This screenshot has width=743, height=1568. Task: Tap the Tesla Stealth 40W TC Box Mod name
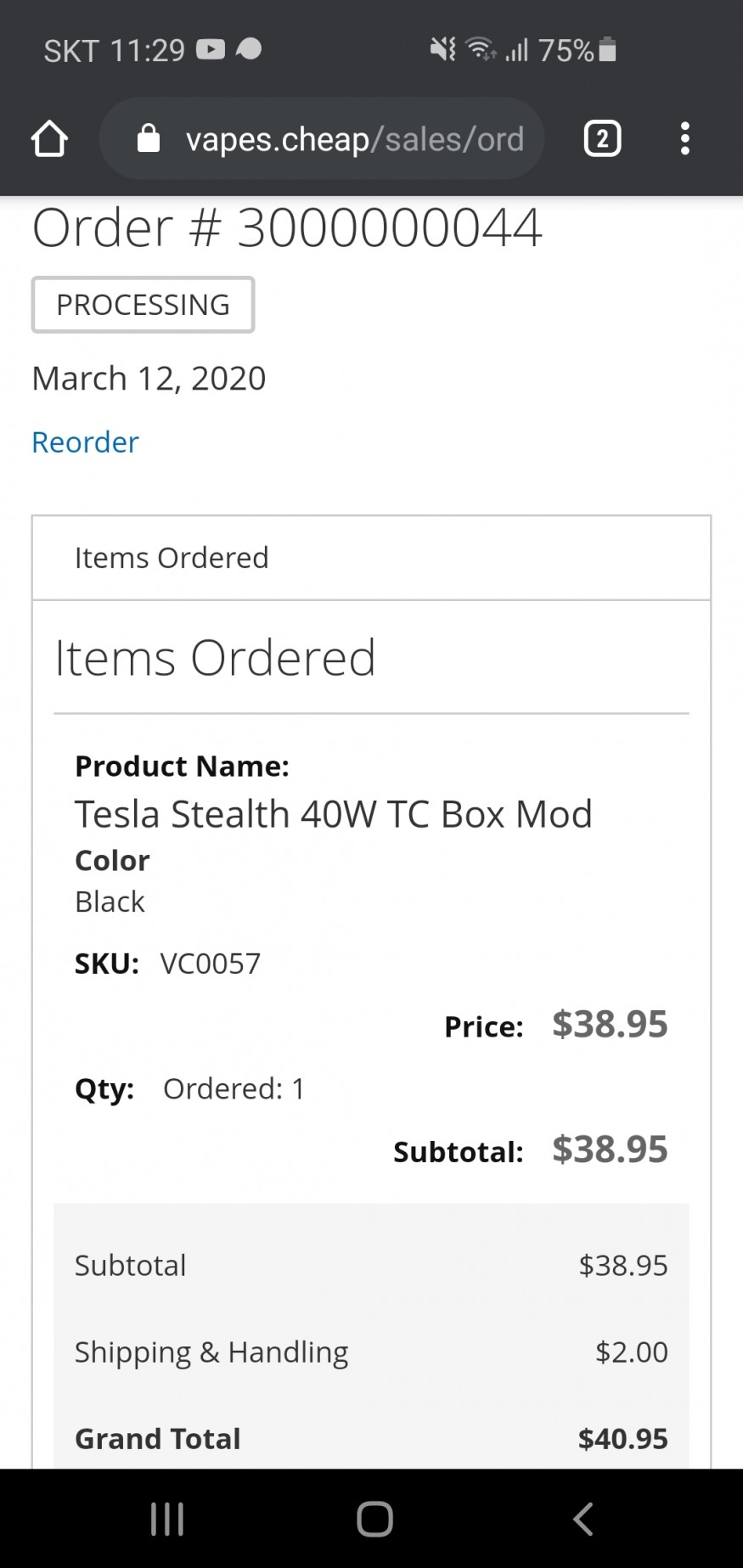tap(334, 813)
